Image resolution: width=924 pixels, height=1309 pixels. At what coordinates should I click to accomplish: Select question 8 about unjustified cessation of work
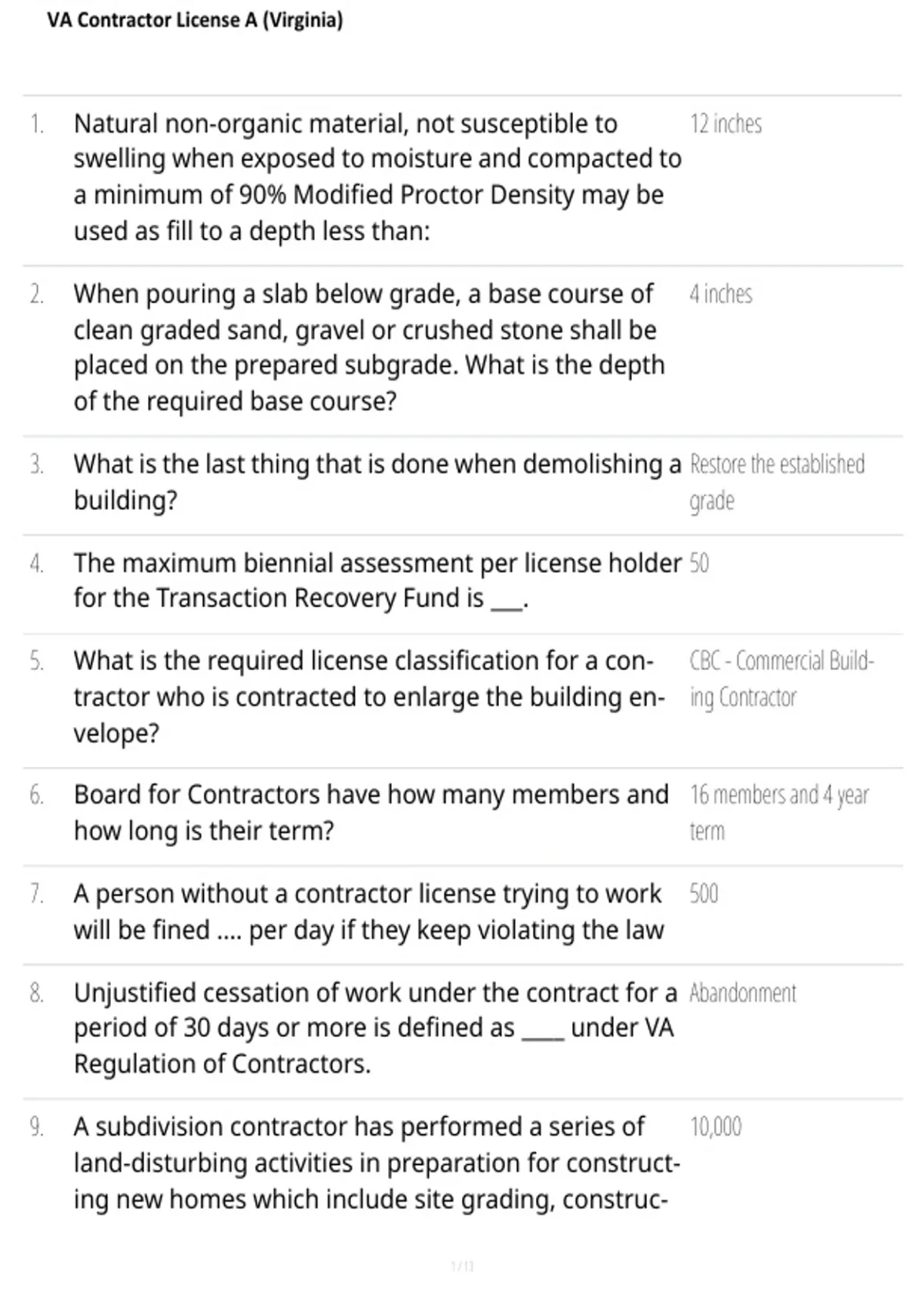[376, 1028]
